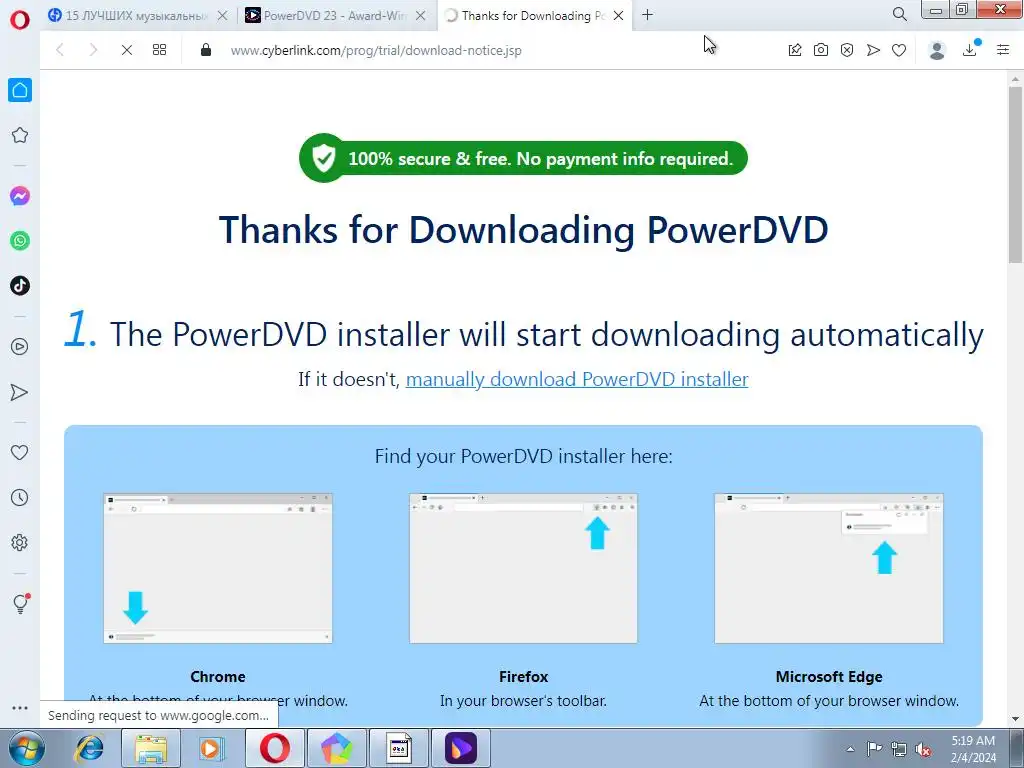Open TikTok in the Opera sidebar
The width and height of the screenshot is (1024, 768).
tap(20, 285)
